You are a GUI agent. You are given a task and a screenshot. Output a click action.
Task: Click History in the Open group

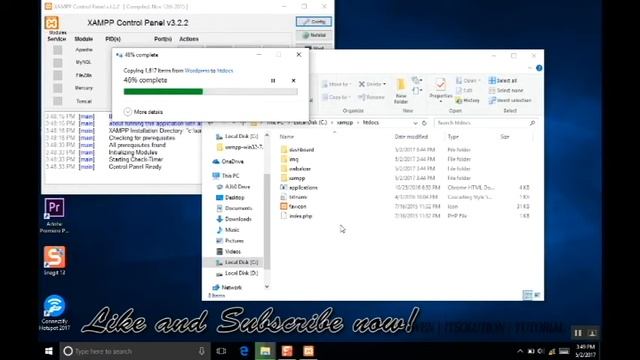click(x=468, y=100)
